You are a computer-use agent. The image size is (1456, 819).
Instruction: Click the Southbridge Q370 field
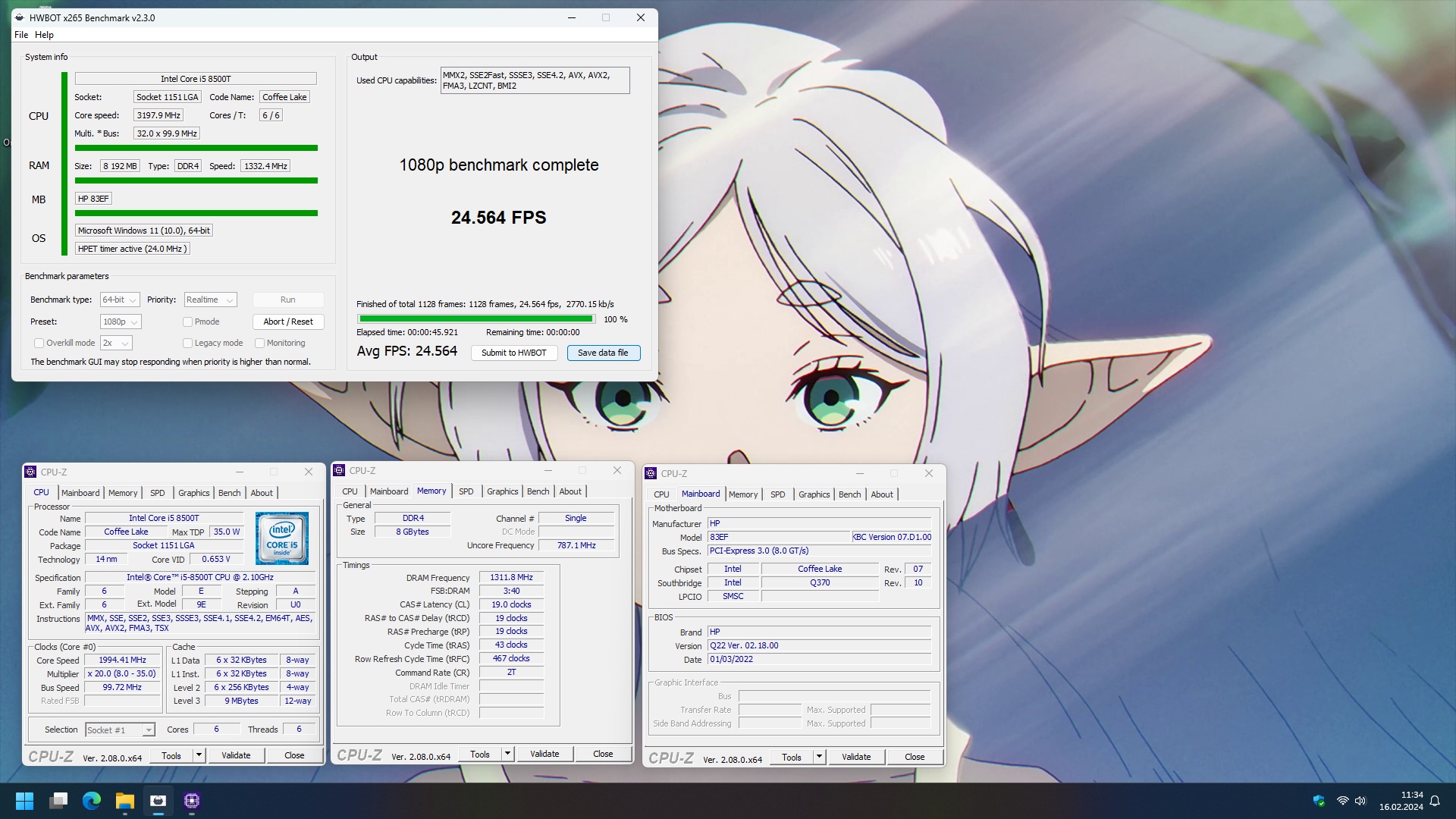pos(820,583)
